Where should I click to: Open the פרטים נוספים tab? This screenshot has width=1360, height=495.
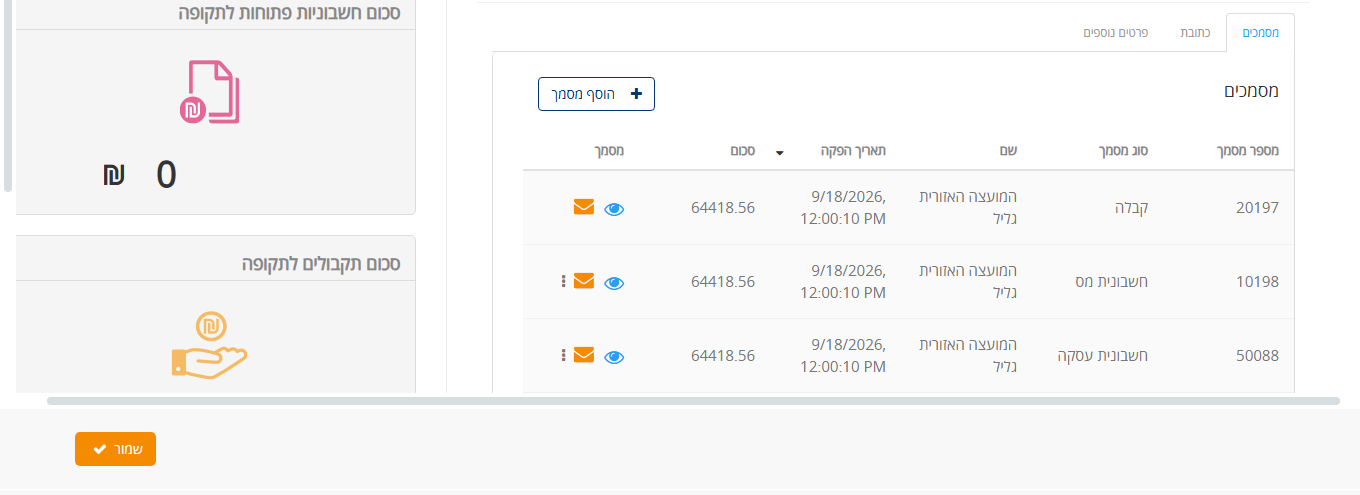(1115, 33)
